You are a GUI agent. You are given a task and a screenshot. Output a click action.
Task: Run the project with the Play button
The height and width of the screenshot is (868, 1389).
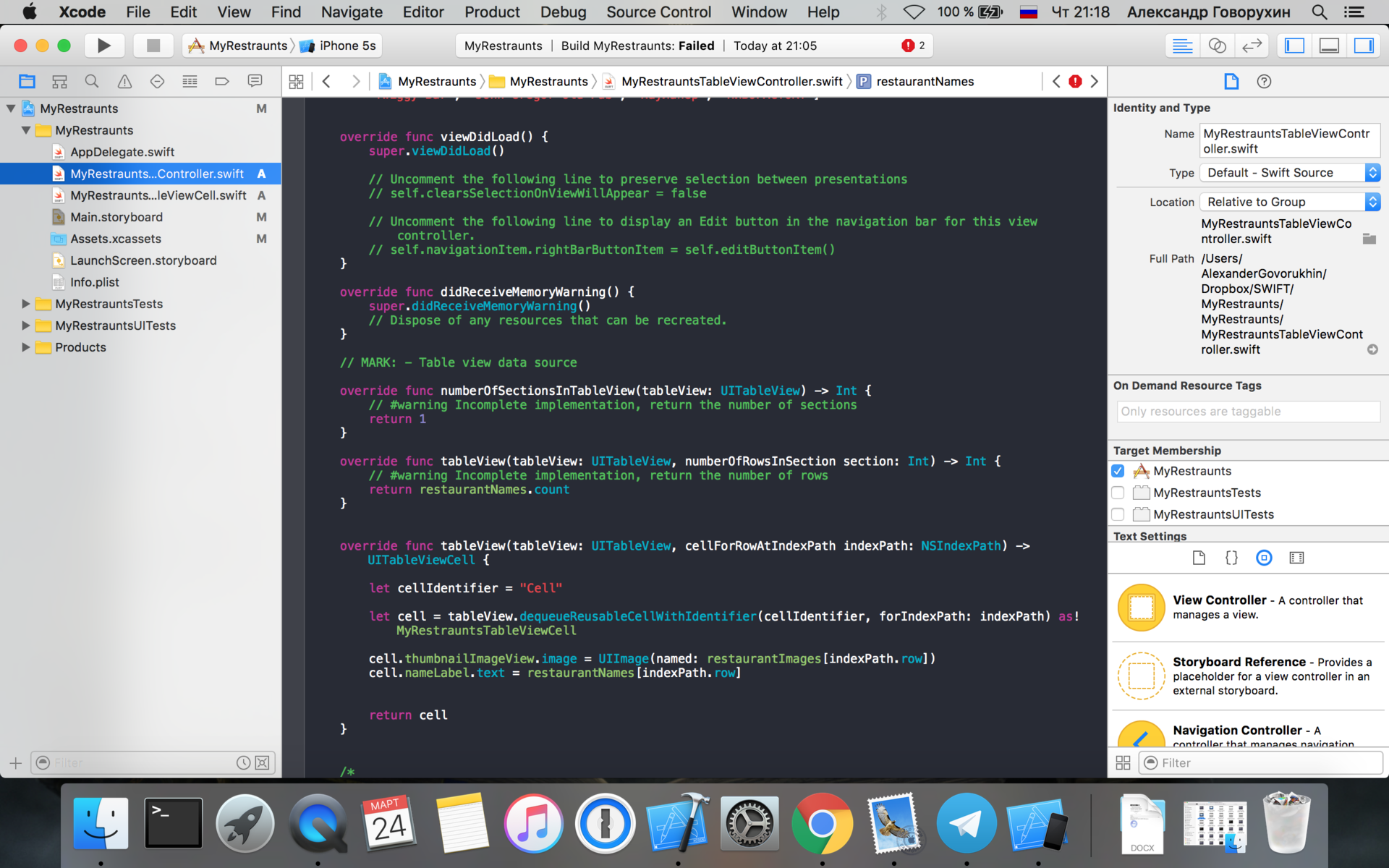(103, 46)
